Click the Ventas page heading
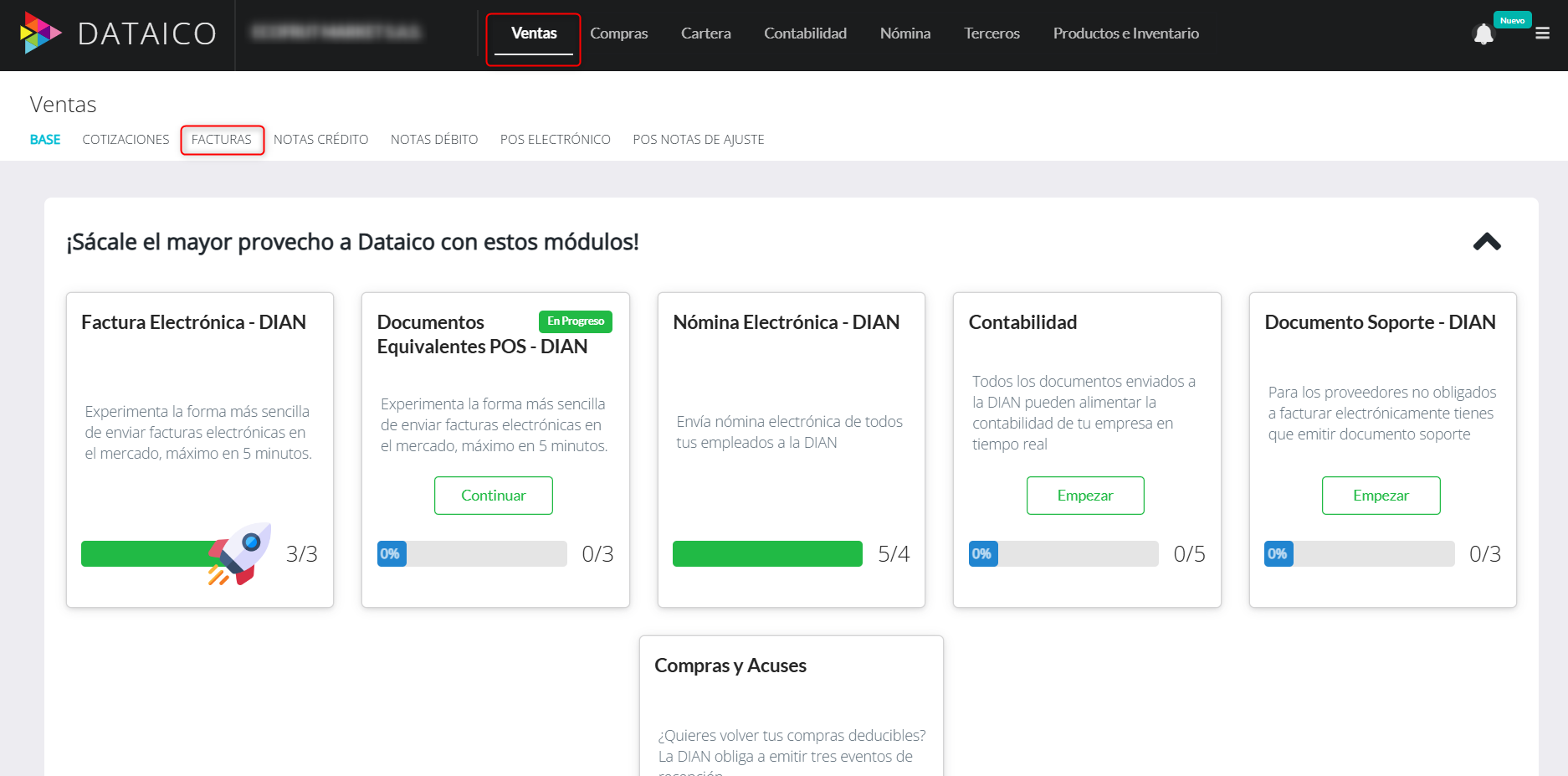 point(63,105)
